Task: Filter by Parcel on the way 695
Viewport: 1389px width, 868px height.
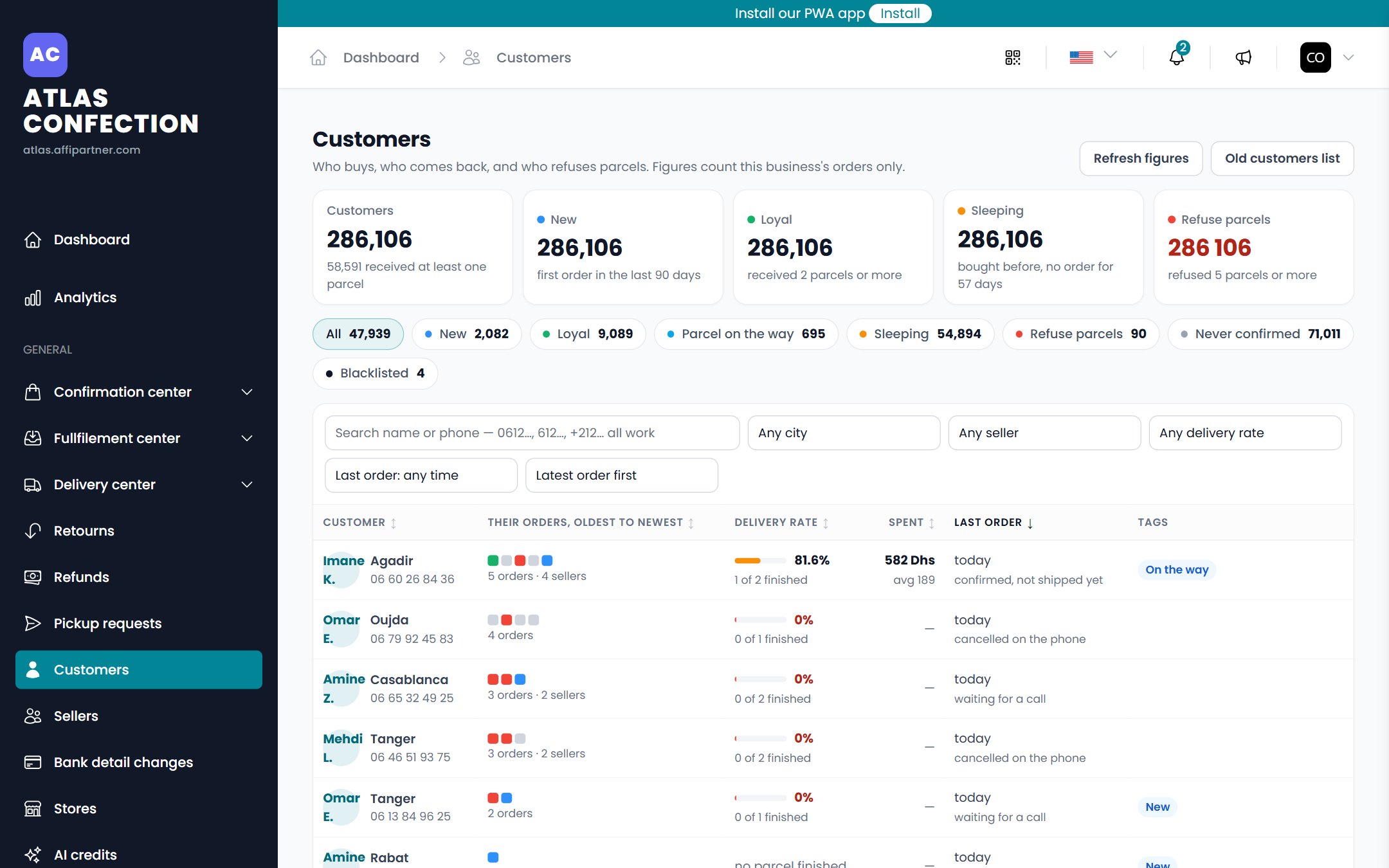Action: (x=746, y=334)
